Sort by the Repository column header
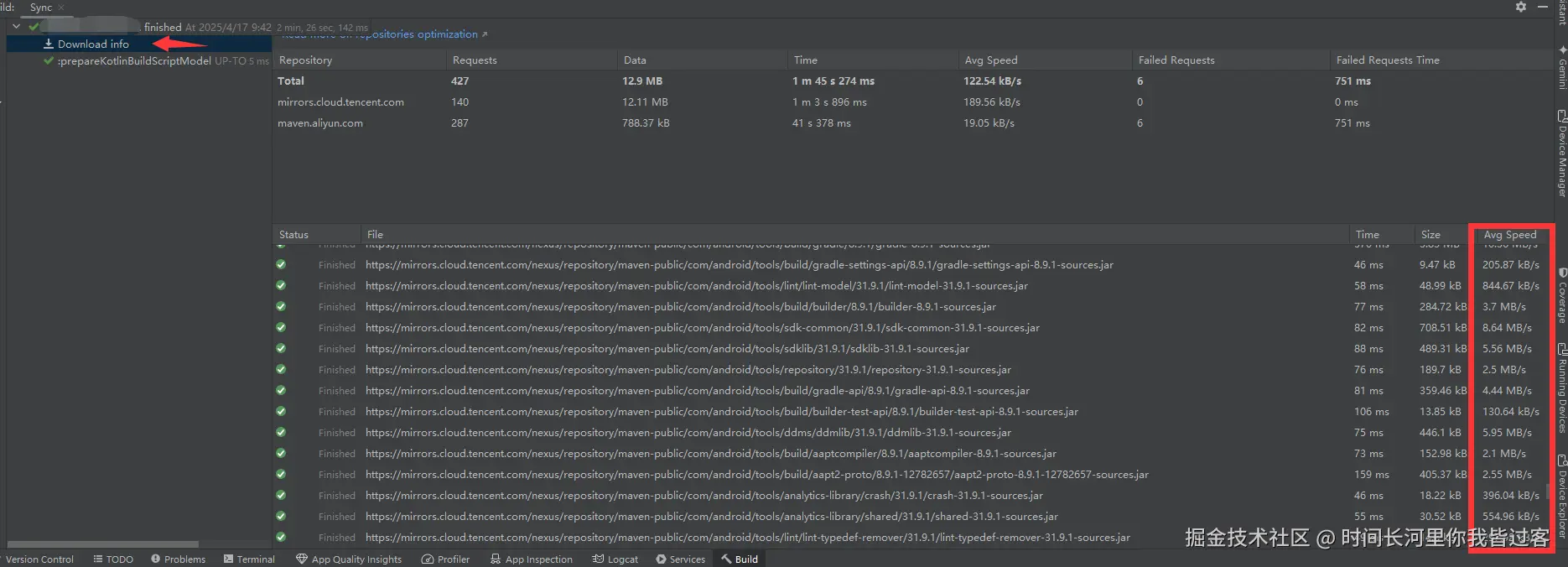Screen dimensions: 1568x567 [x=305, y=60]
